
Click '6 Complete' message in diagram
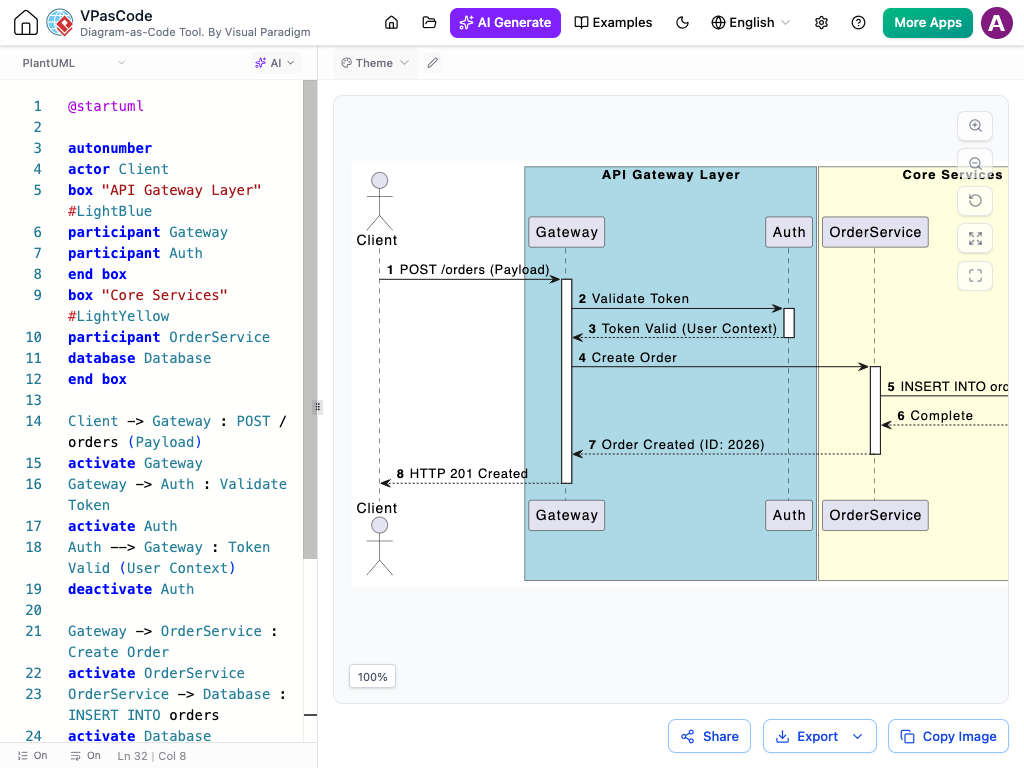pyautogui.click(x=935, y=416)
